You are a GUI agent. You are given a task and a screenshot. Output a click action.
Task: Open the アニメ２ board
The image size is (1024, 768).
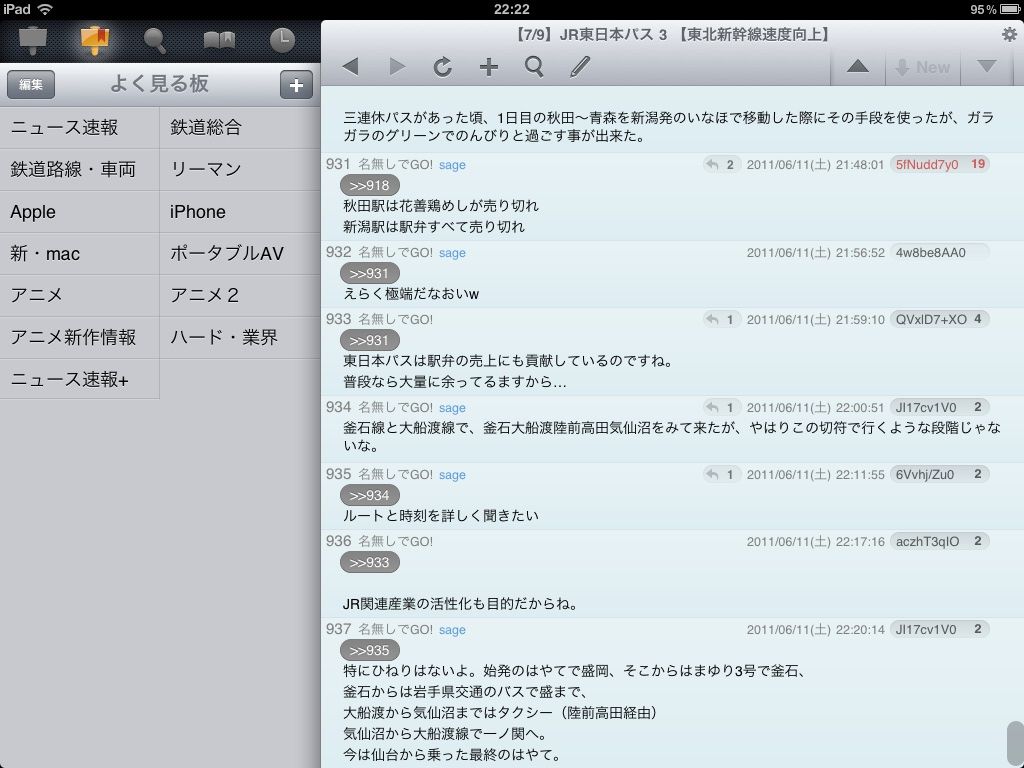[x=240, y=295]
